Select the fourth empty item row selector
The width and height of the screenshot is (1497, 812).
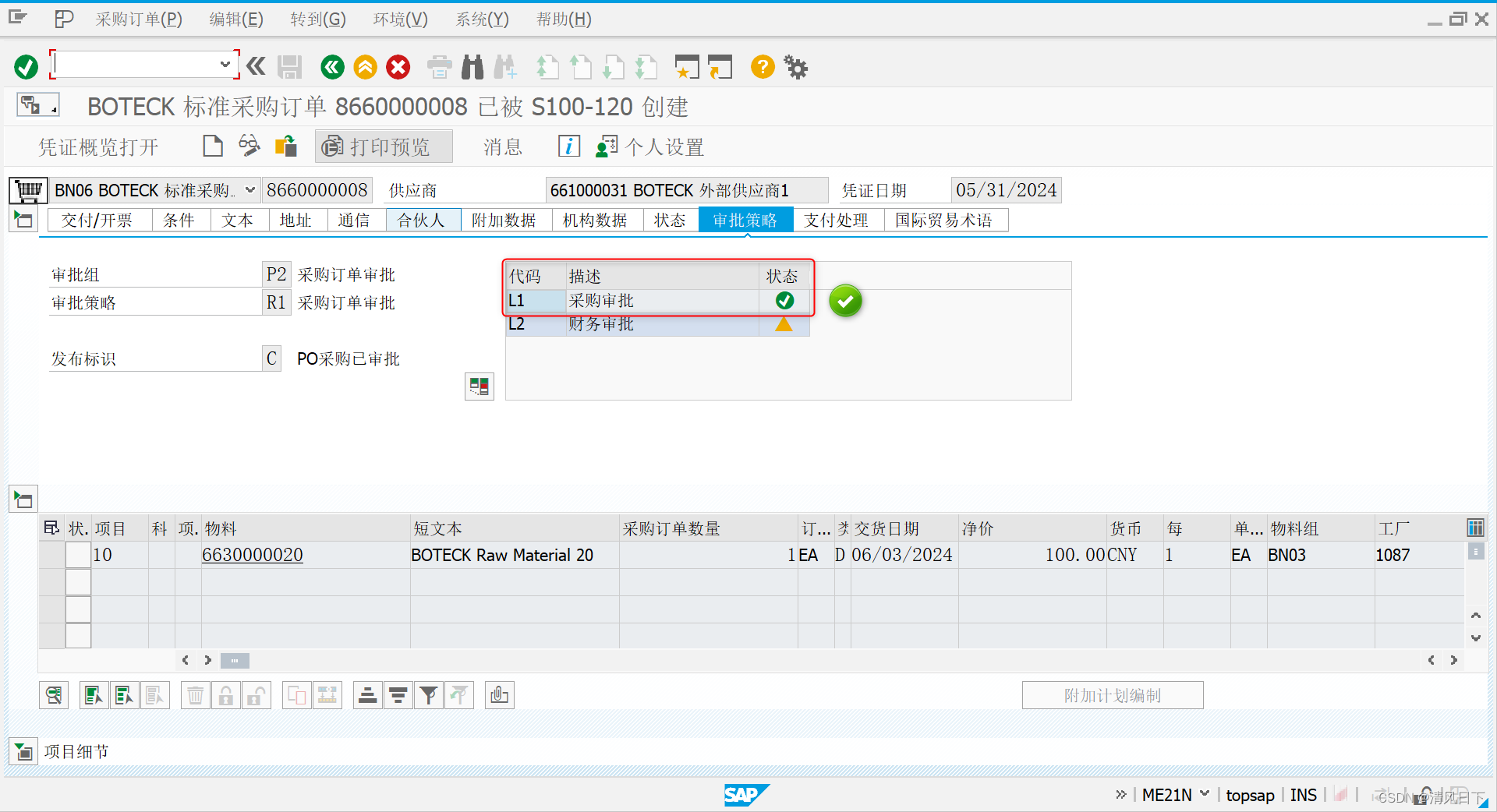pyautogui.click(x=78, y=636)
